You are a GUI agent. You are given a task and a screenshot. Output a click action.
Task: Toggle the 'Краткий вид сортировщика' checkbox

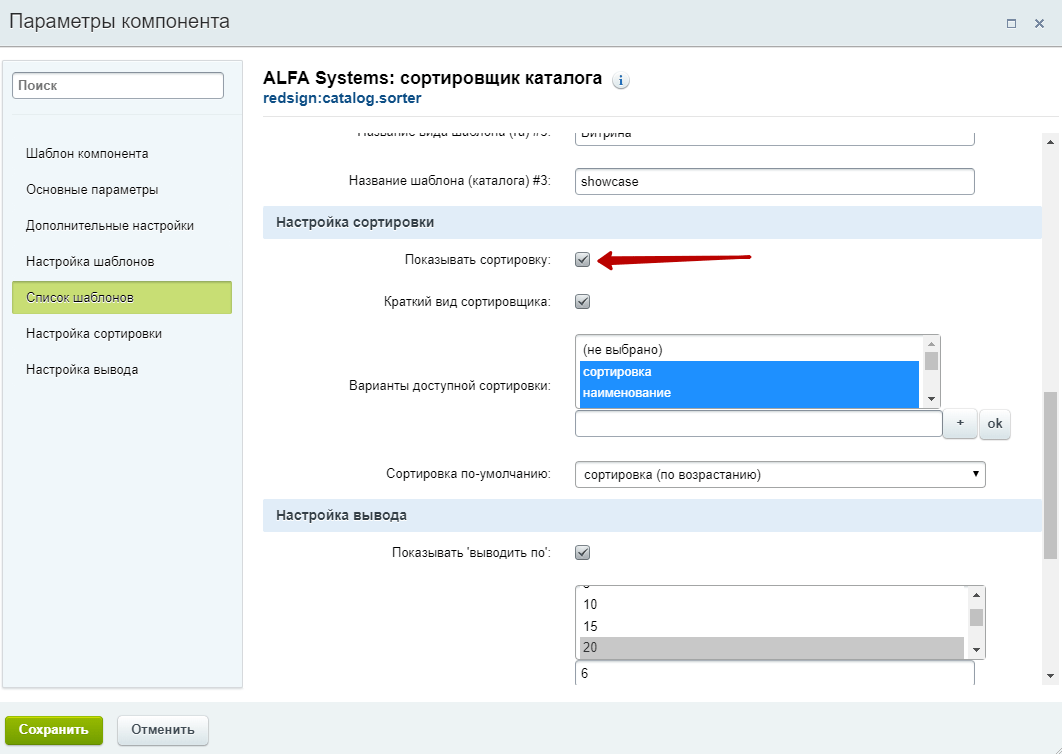[x=582, y=301]
